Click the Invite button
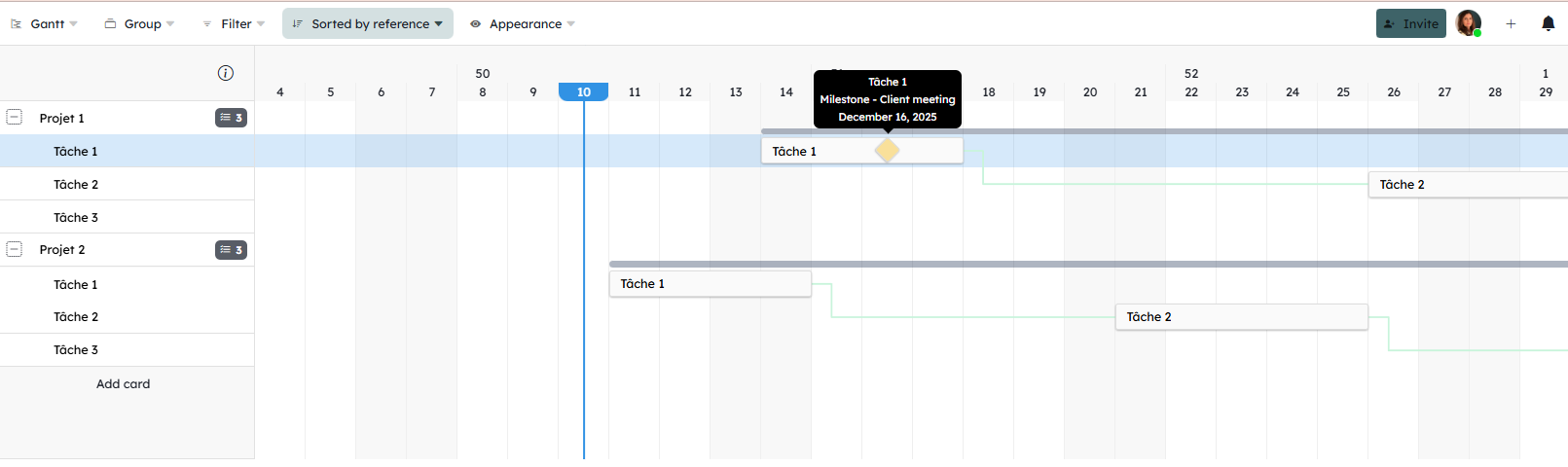 click(1410, 23)
